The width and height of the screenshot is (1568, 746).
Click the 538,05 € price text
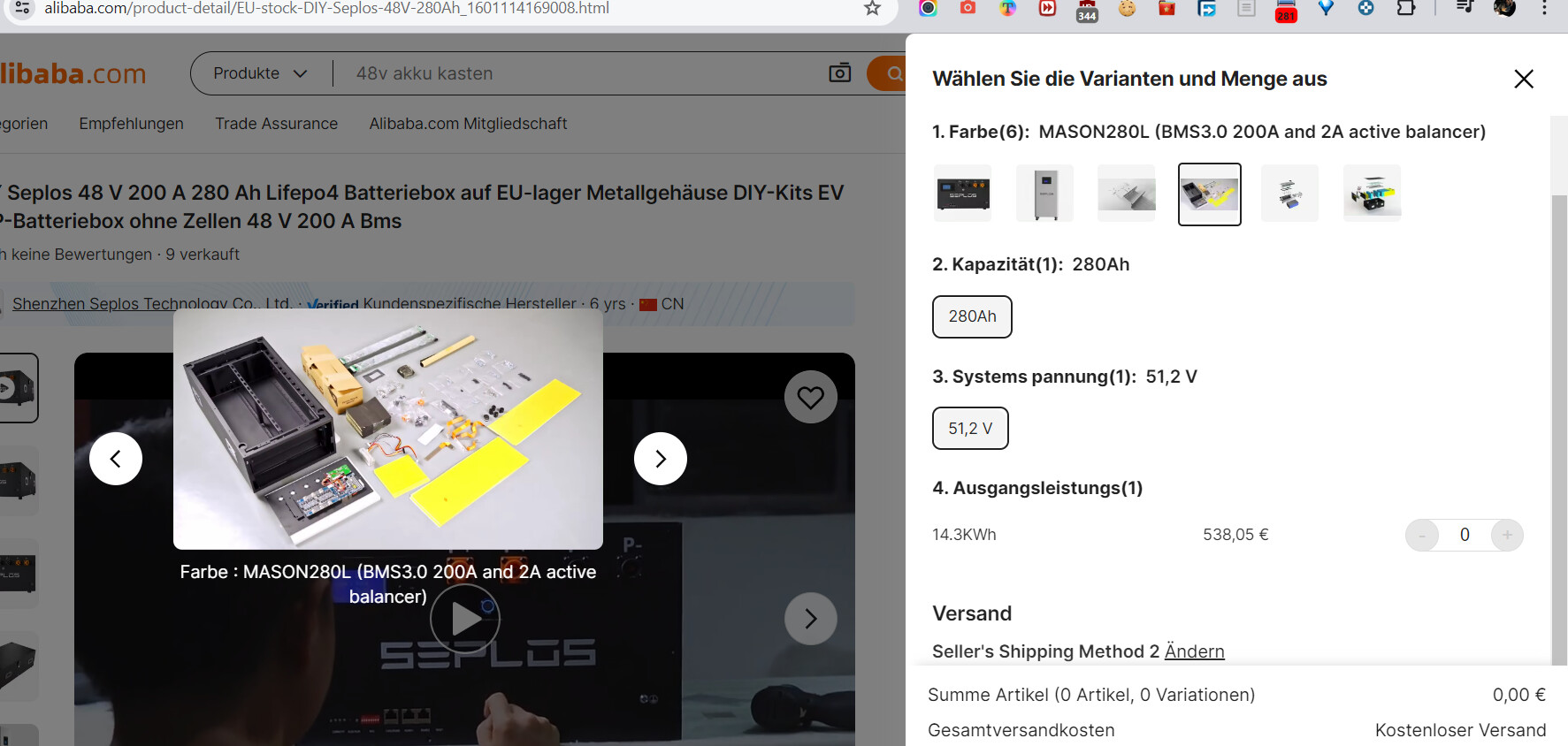(x=1235, y=535)
